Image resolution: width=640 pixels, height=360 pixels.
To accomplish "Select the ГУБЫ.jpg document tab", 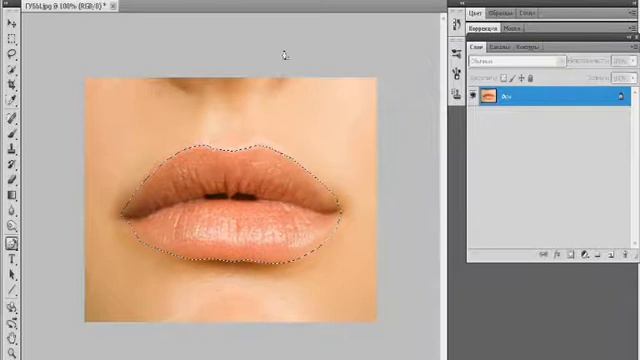I will click(65, 6).
